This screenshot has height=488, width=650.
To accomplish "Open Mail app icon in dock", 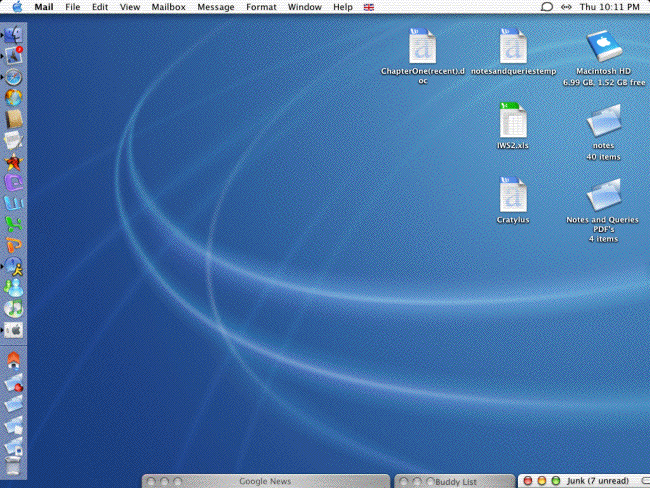I will (x=15, y=54).
